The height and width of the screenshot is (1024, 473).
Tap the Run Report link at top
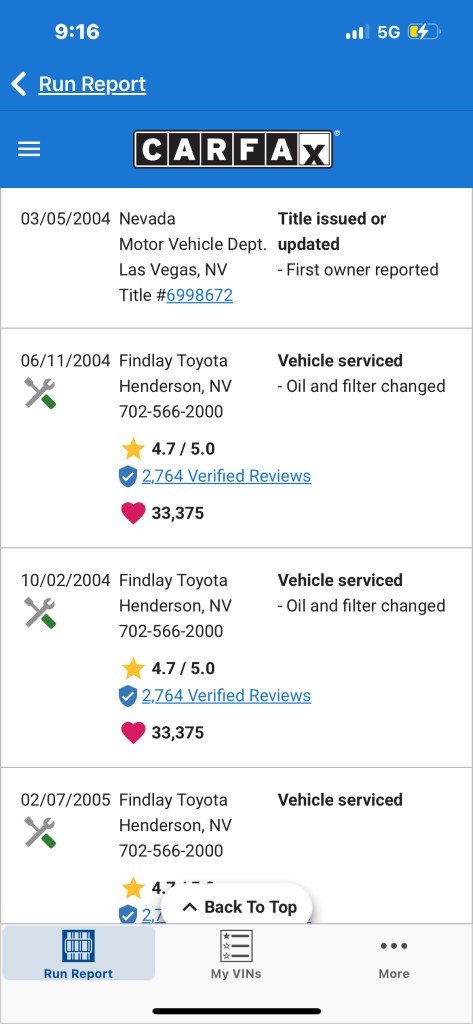pos(92,84)
